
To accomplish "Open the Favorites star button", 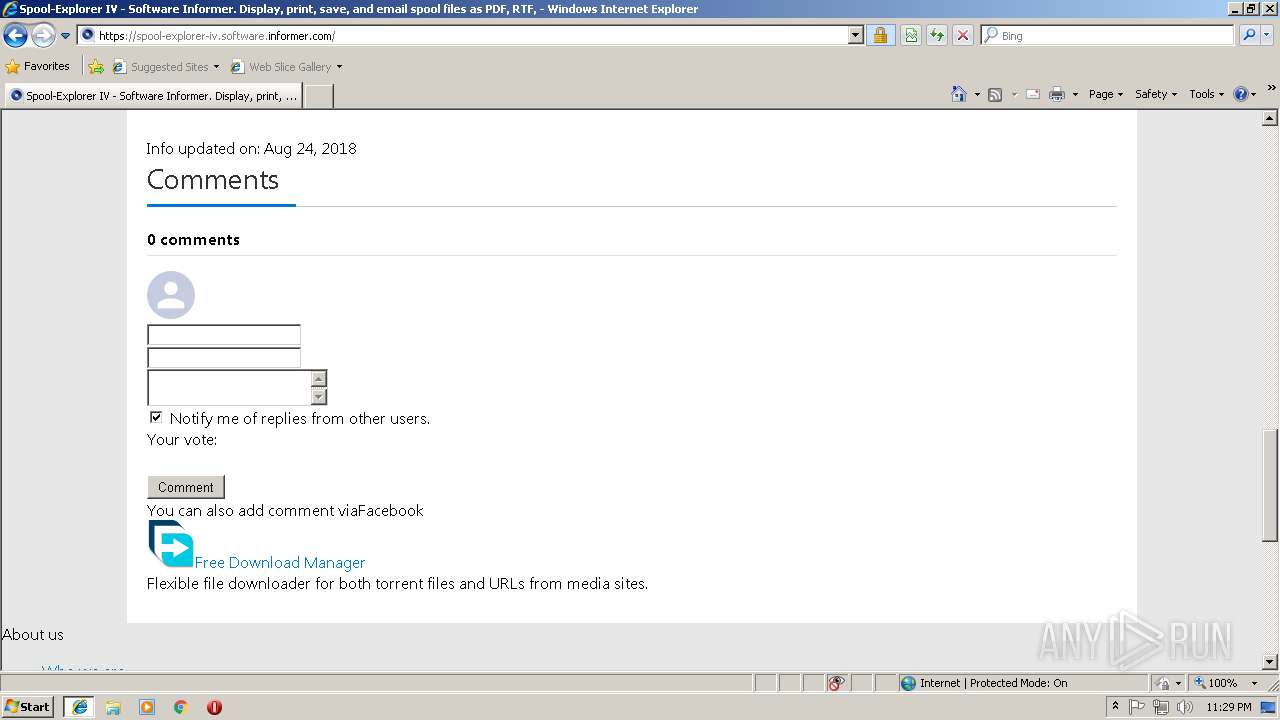I will click(x=38, y=66).
